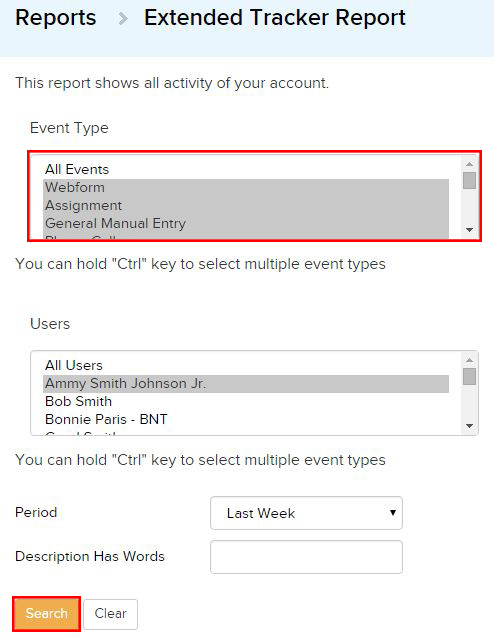
Task: Click Event Type list scroll up arrow
Action: coord(470,164)
